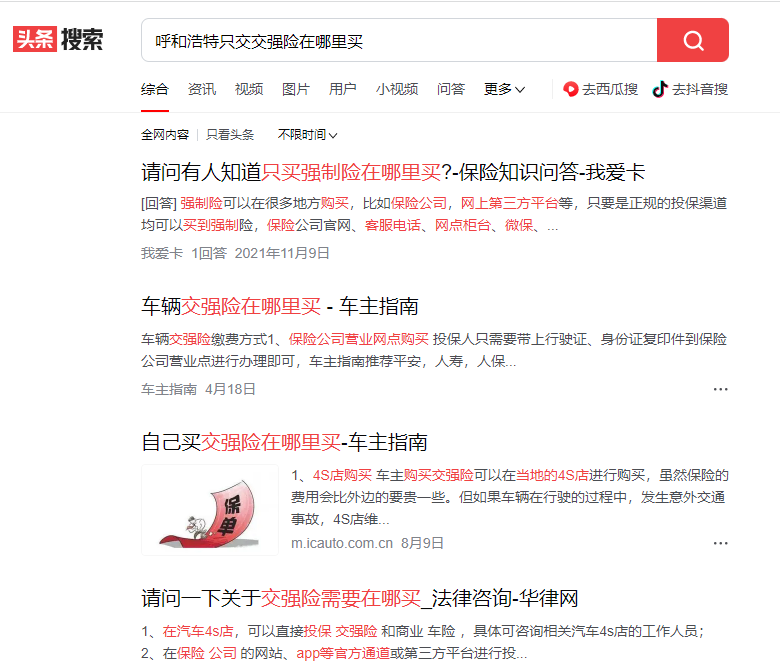Click the 西瓜 video icon
780x666 pixels.
pyautogui.click(x=570, y=89)
